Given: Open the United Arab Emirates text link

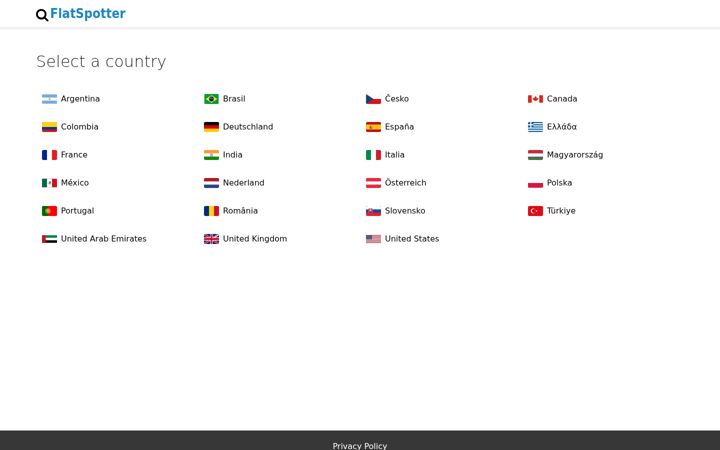Looking at the screenshot, I should (104, 239).
